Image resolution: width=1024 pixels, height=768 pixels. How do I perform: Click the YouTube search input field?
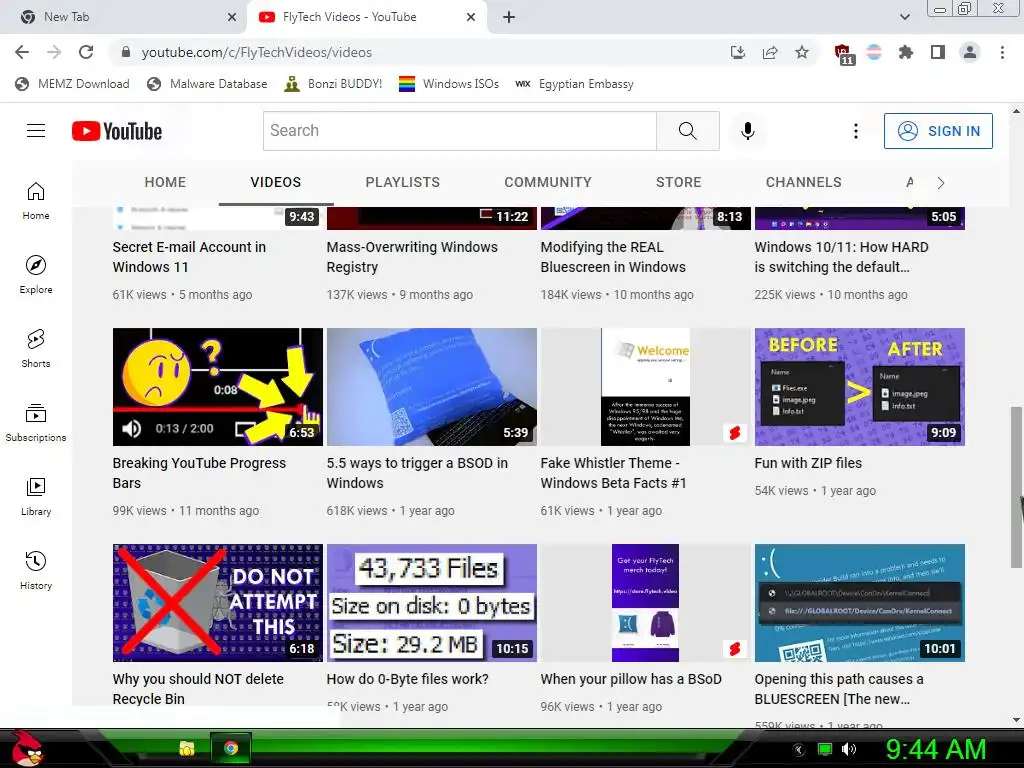click(460, 131)
